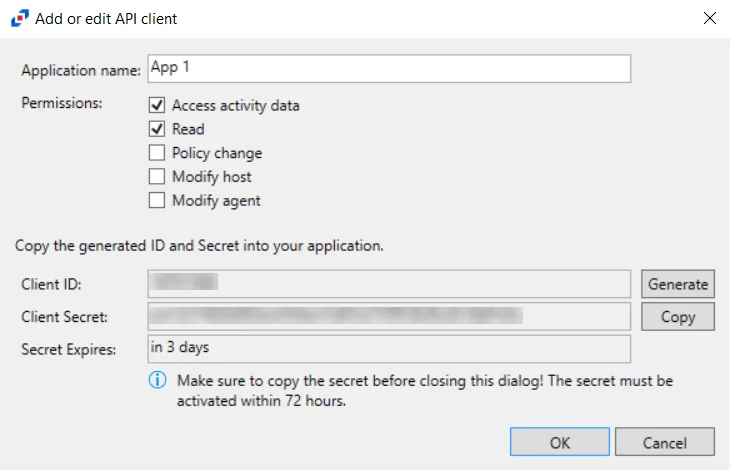Enable the Modify agent permission
730x470 pixels.
[x=157, y=200]
